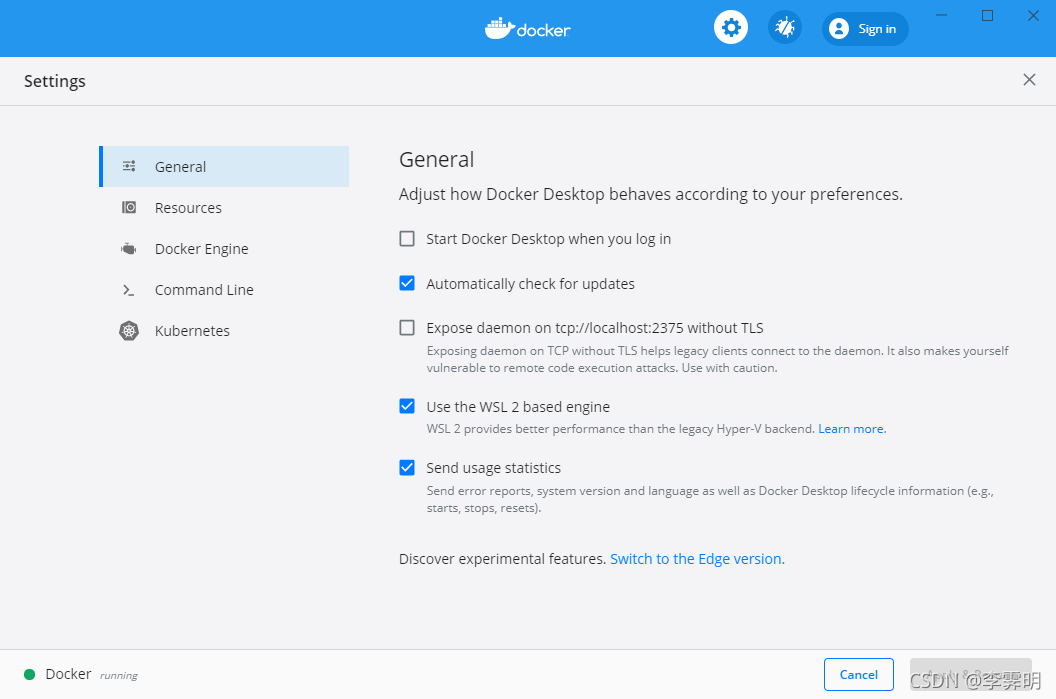The image size is (1056, 699).
Task: Close the Docker Desktop window
Action: click(1033, 15)
